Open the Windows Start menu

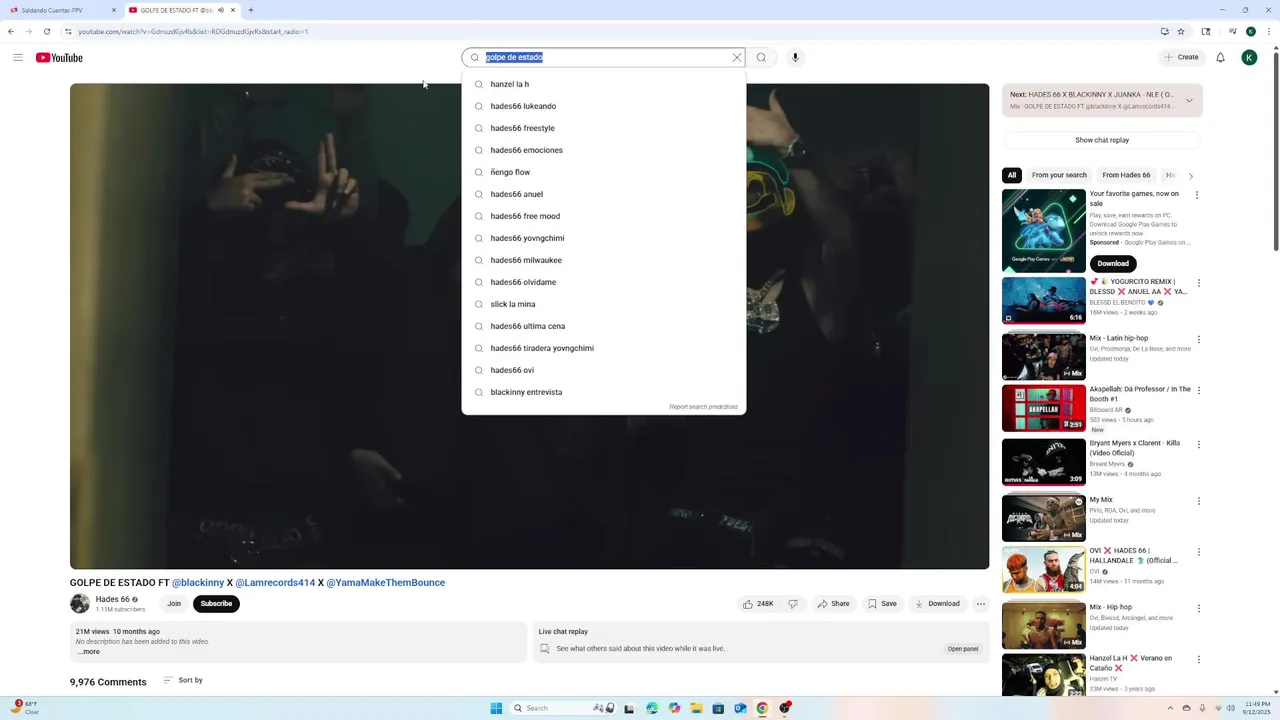pos(496,708)
